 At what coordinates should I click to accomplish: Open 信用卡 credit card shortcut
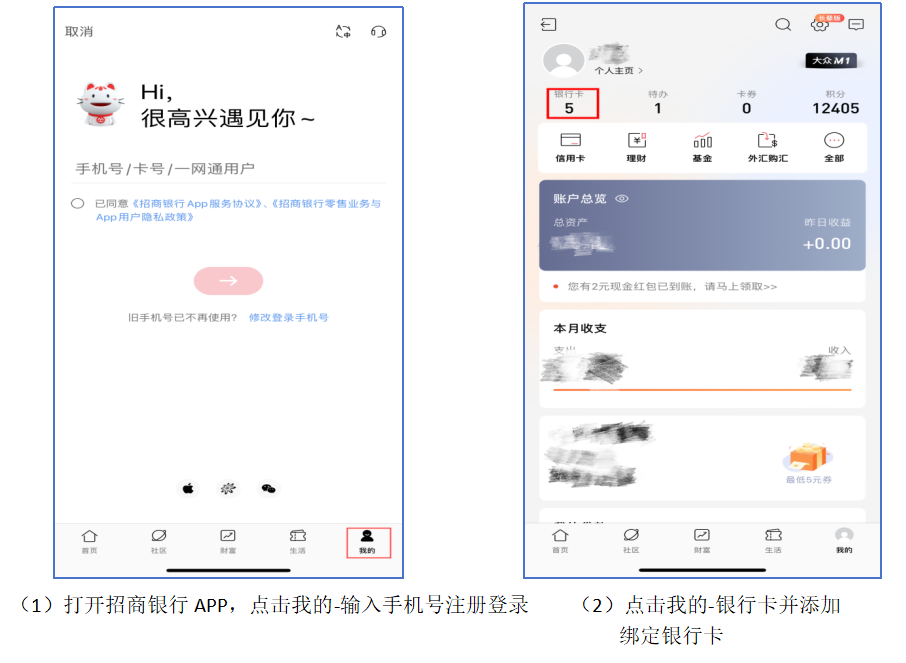coord(571,147)
